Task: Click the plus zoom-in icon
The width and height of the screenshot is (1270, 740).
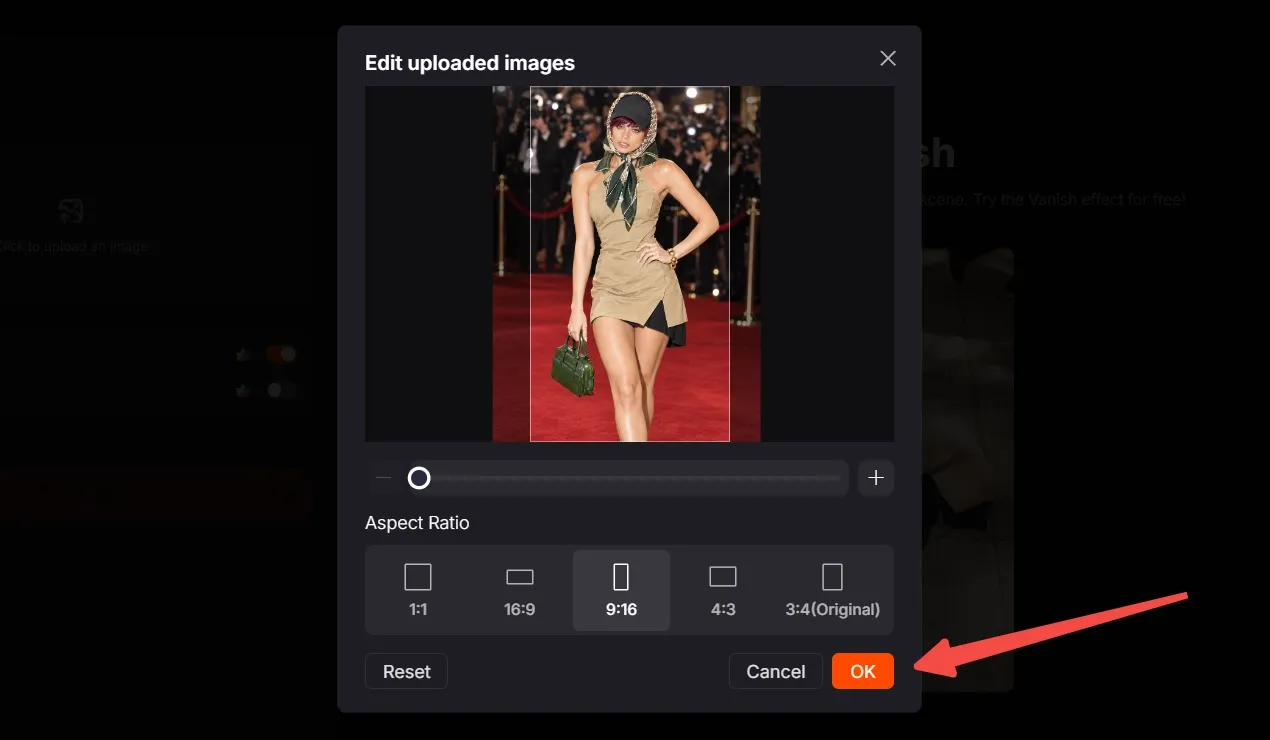Action: (x=876, y=478)
